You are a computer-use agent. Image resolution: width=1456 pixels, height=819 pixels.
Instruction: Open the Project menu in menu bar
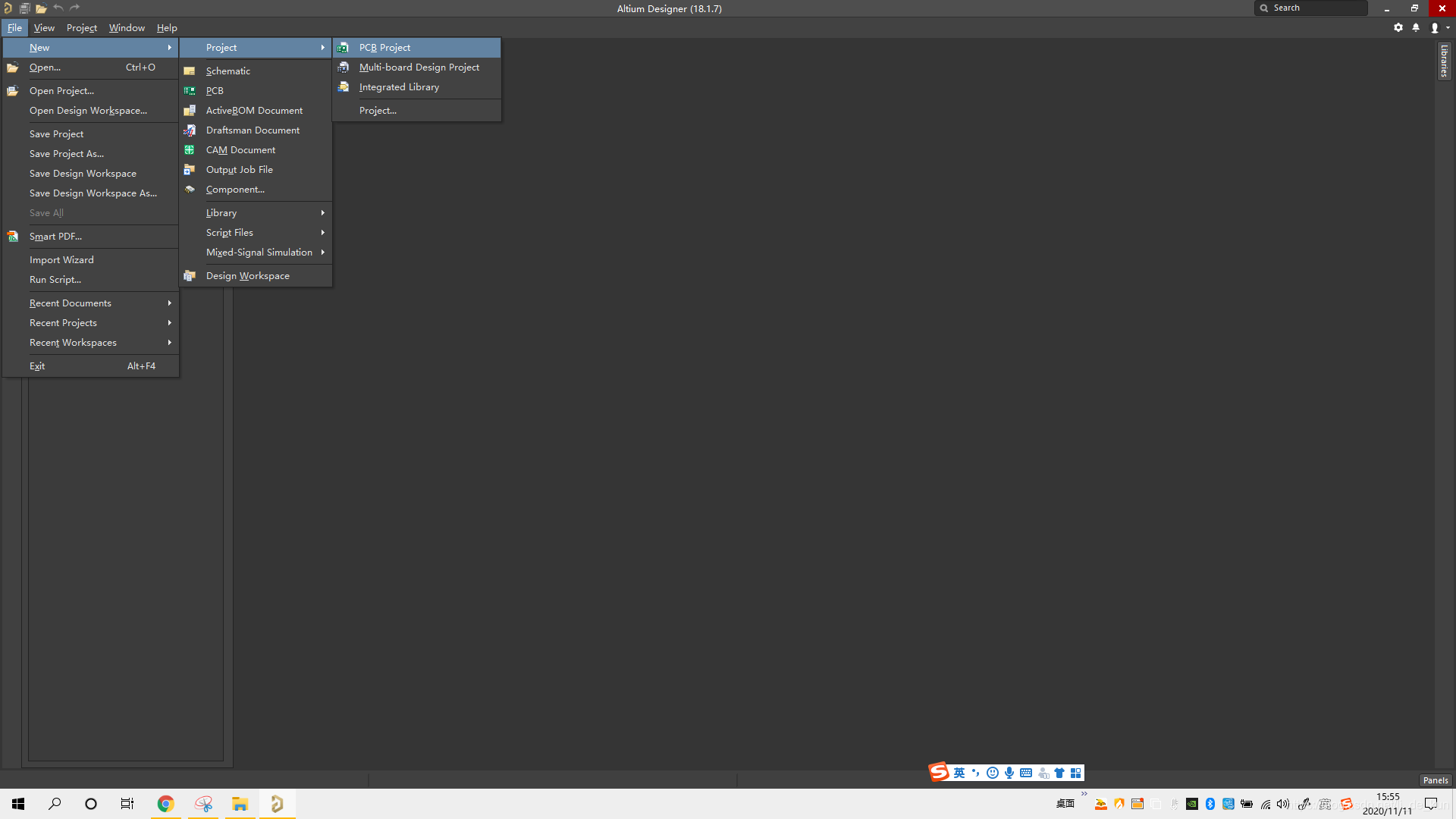[82, 28]
